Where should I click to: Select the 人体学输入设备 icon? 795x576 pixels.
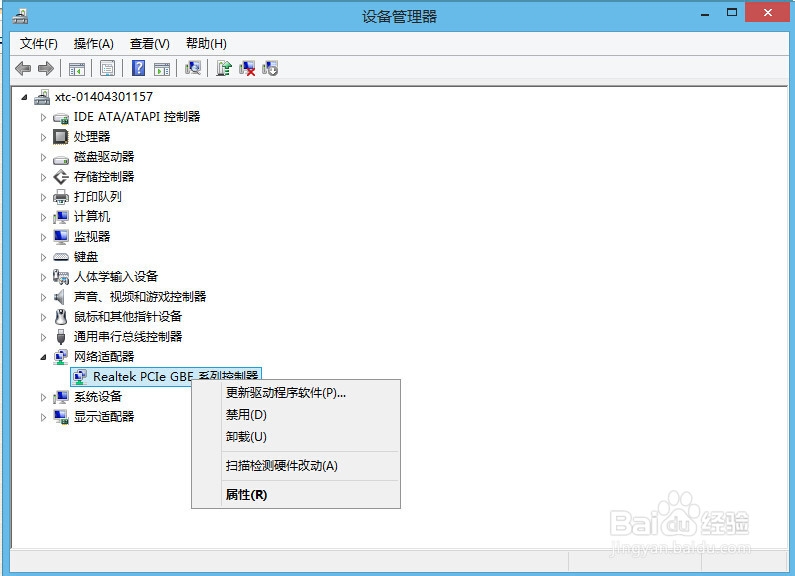pos(61,277)
